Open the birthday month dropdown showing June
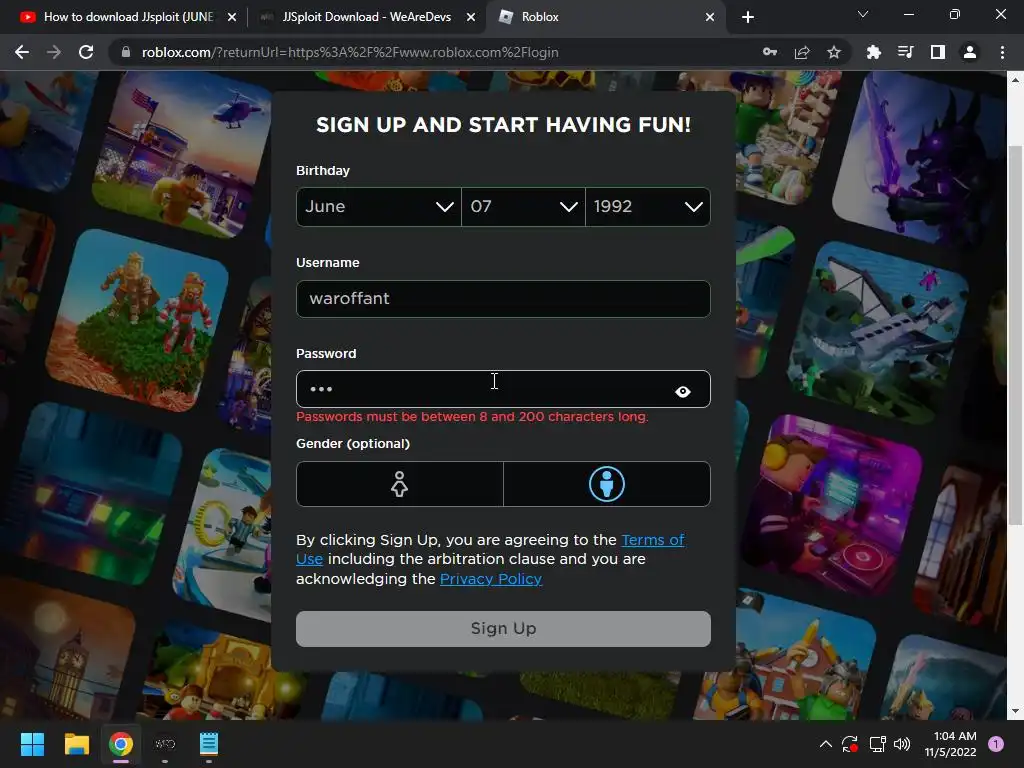The image size is (1024, 768). point(379,206)
